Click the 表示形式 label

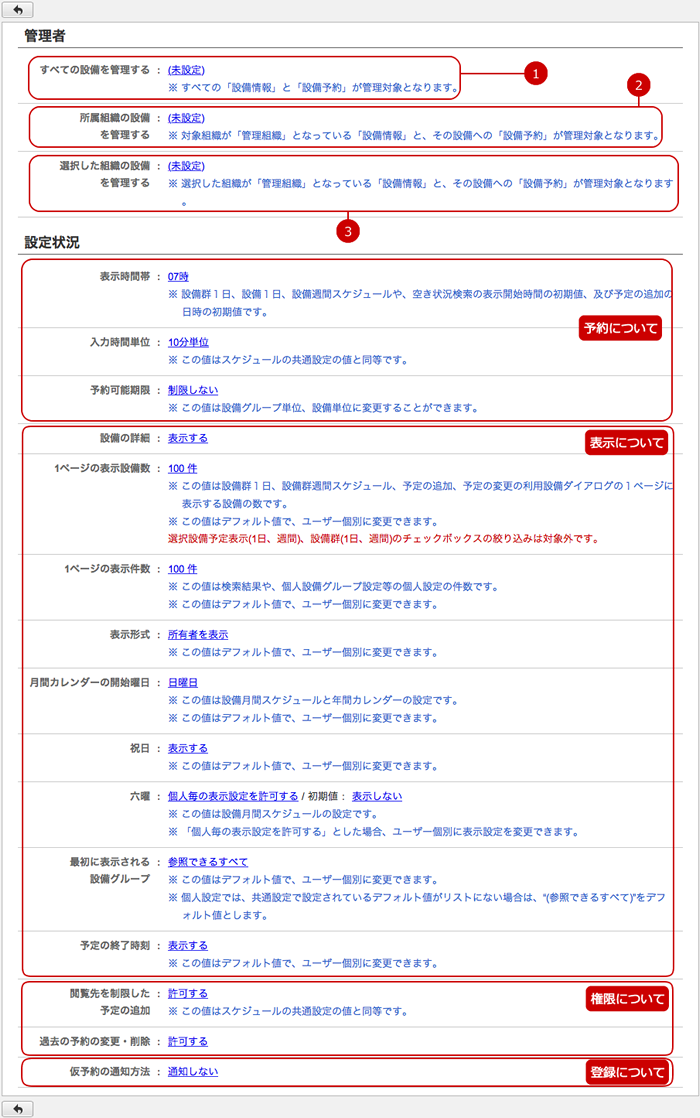pos(130,635)
